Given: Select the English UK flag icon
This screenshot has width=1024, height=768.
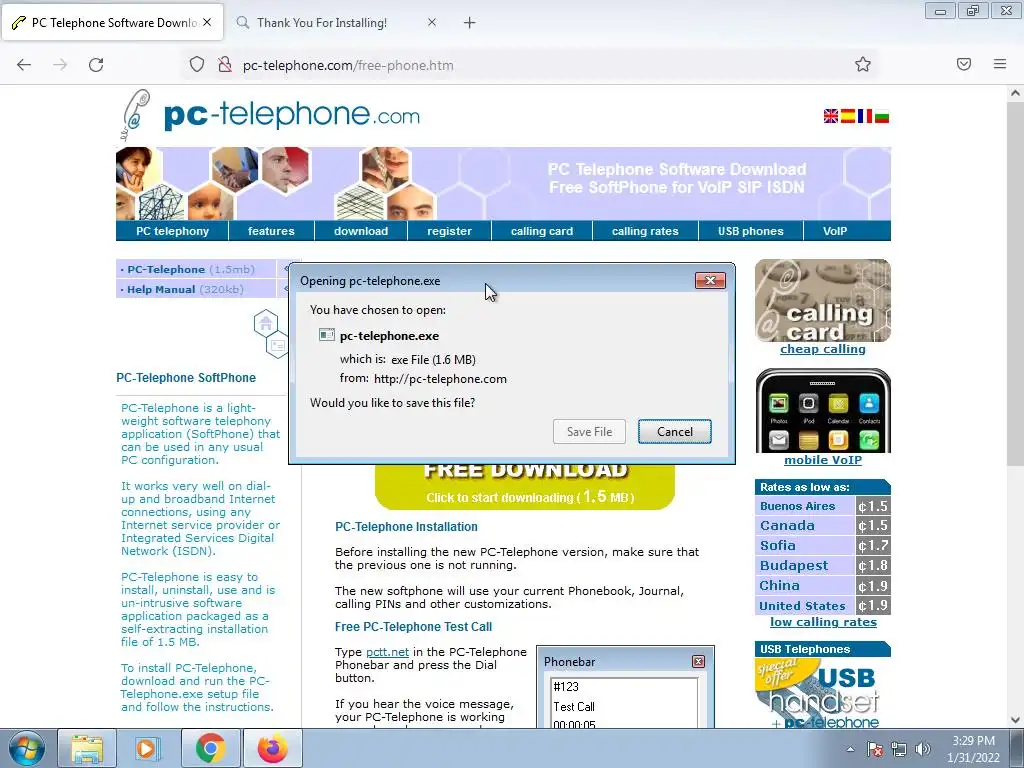Looking at the screenshot, I should click(831, 116).
